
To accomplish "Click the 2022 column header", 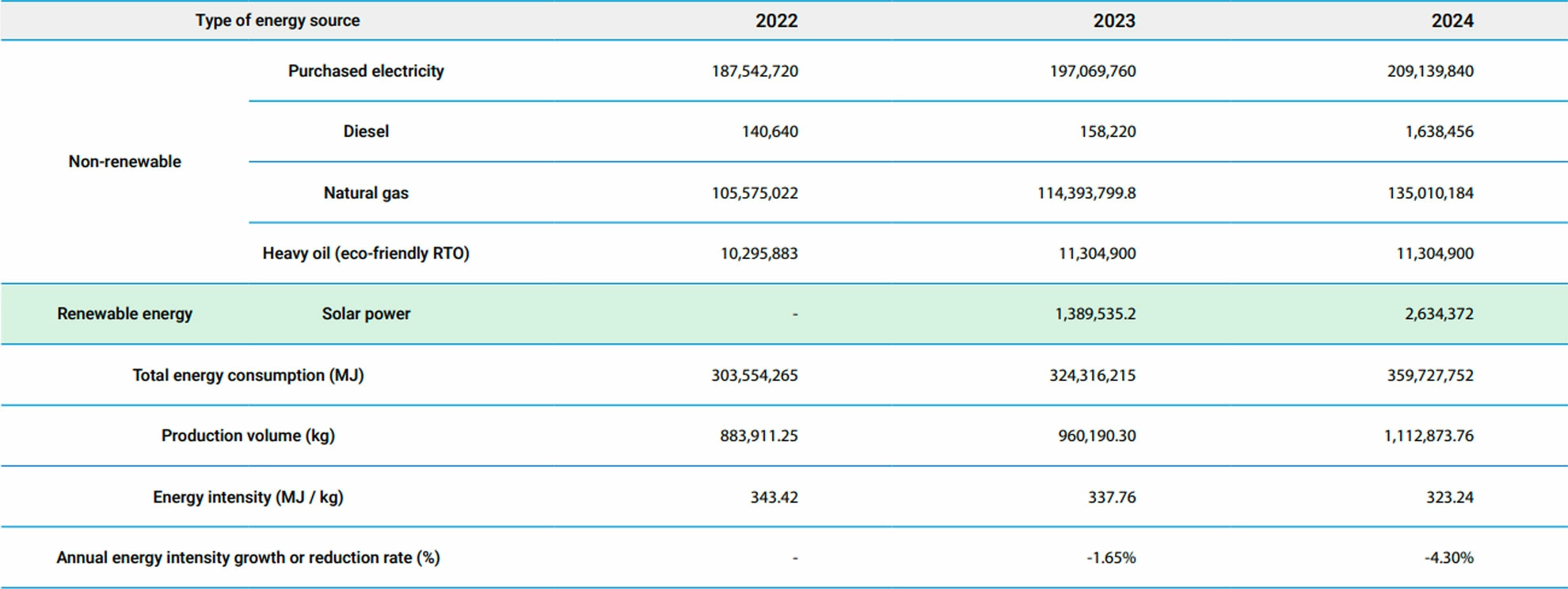I will click(x=775, y=21).
